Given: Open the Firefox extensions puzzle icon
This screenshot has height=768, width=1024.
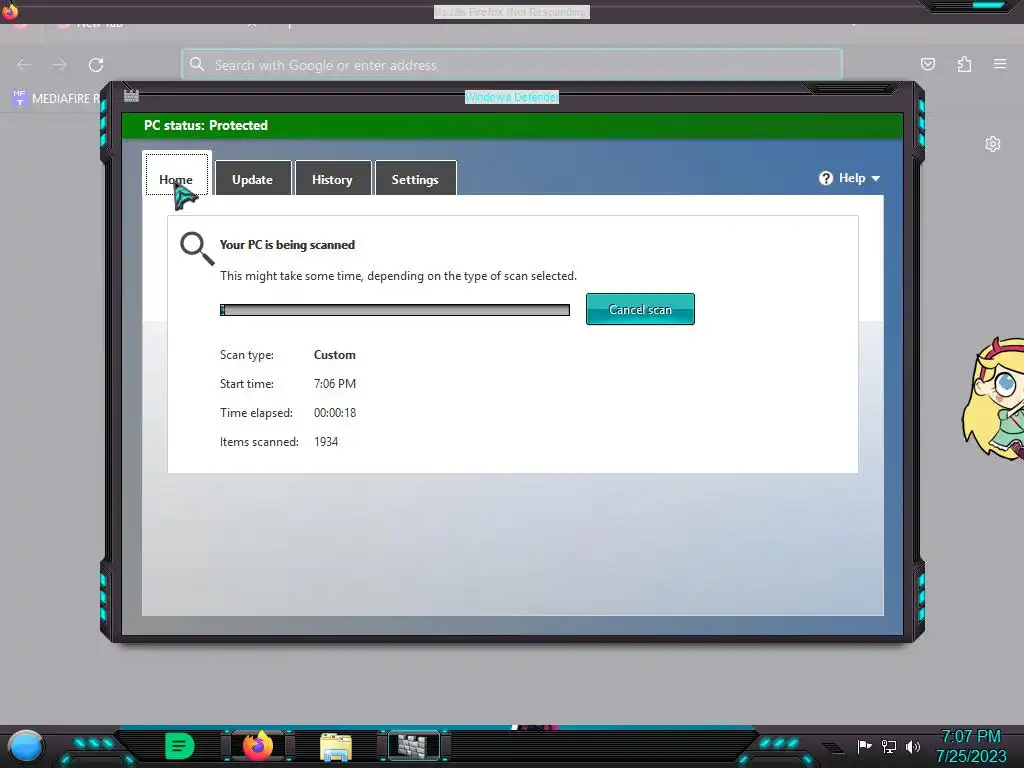Looking at the screenshot, I should [965, 64].
